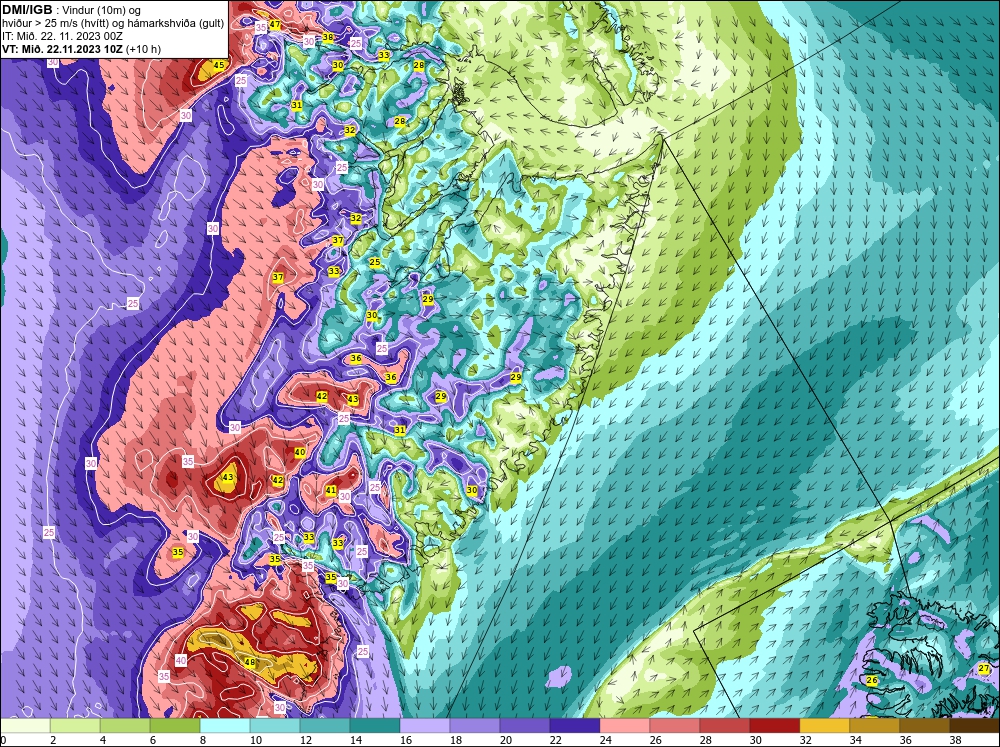The image size is (1000, 747).
Task: Click the yellow gust label 41
Action: pos(330,491)
